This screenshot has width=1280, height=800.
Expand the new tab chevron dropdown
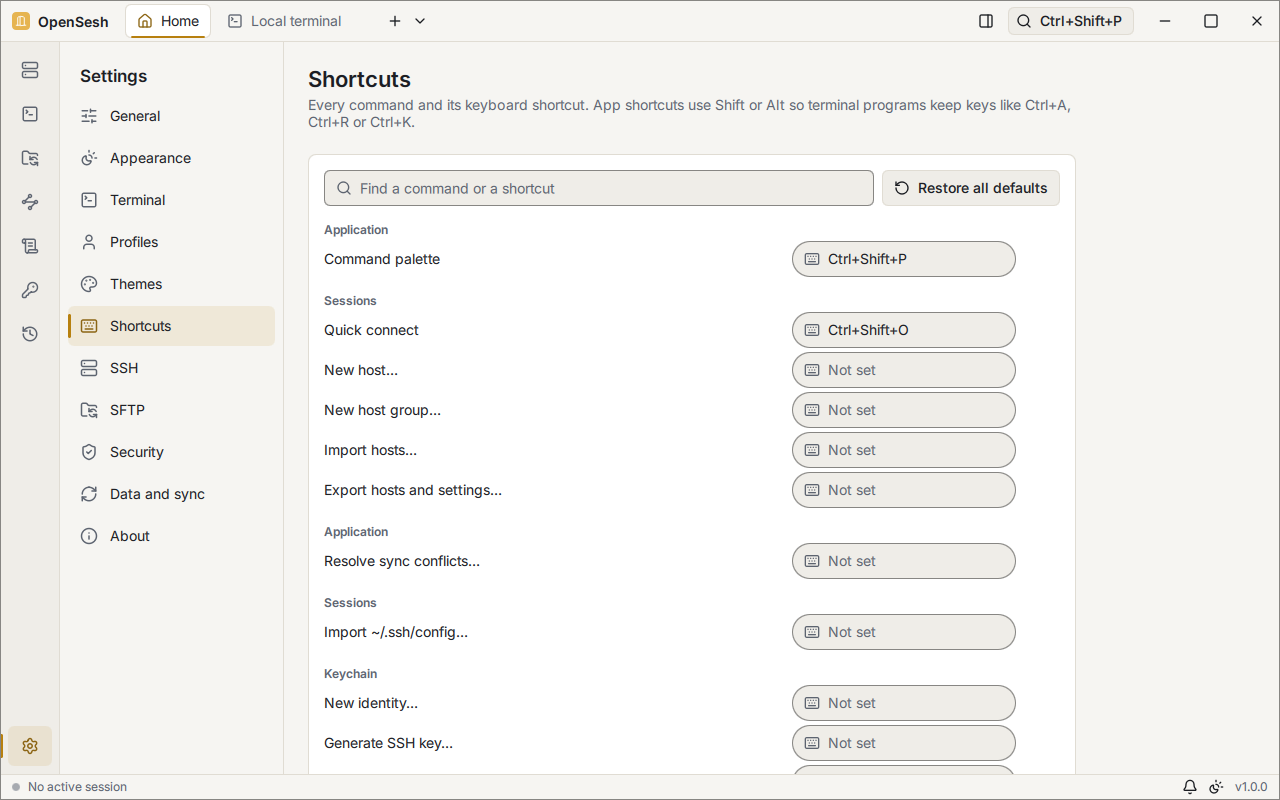tap(420, 21)
